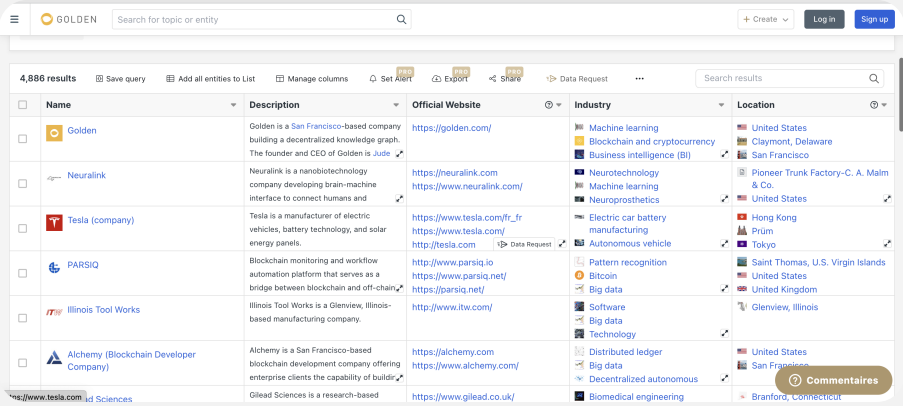Expand Golden description cell arrow icon
903x406 pixels.
pos(399,154)
